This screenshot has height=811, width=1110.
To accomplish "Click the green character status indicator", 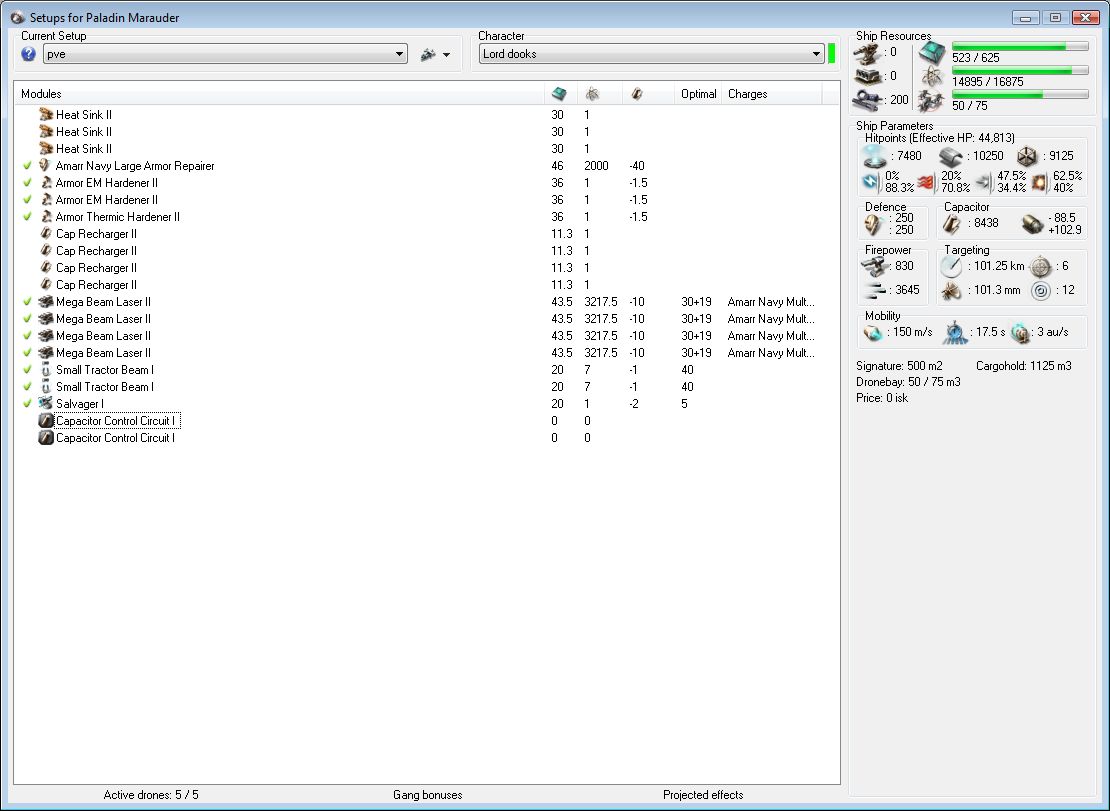I will 832,54.
